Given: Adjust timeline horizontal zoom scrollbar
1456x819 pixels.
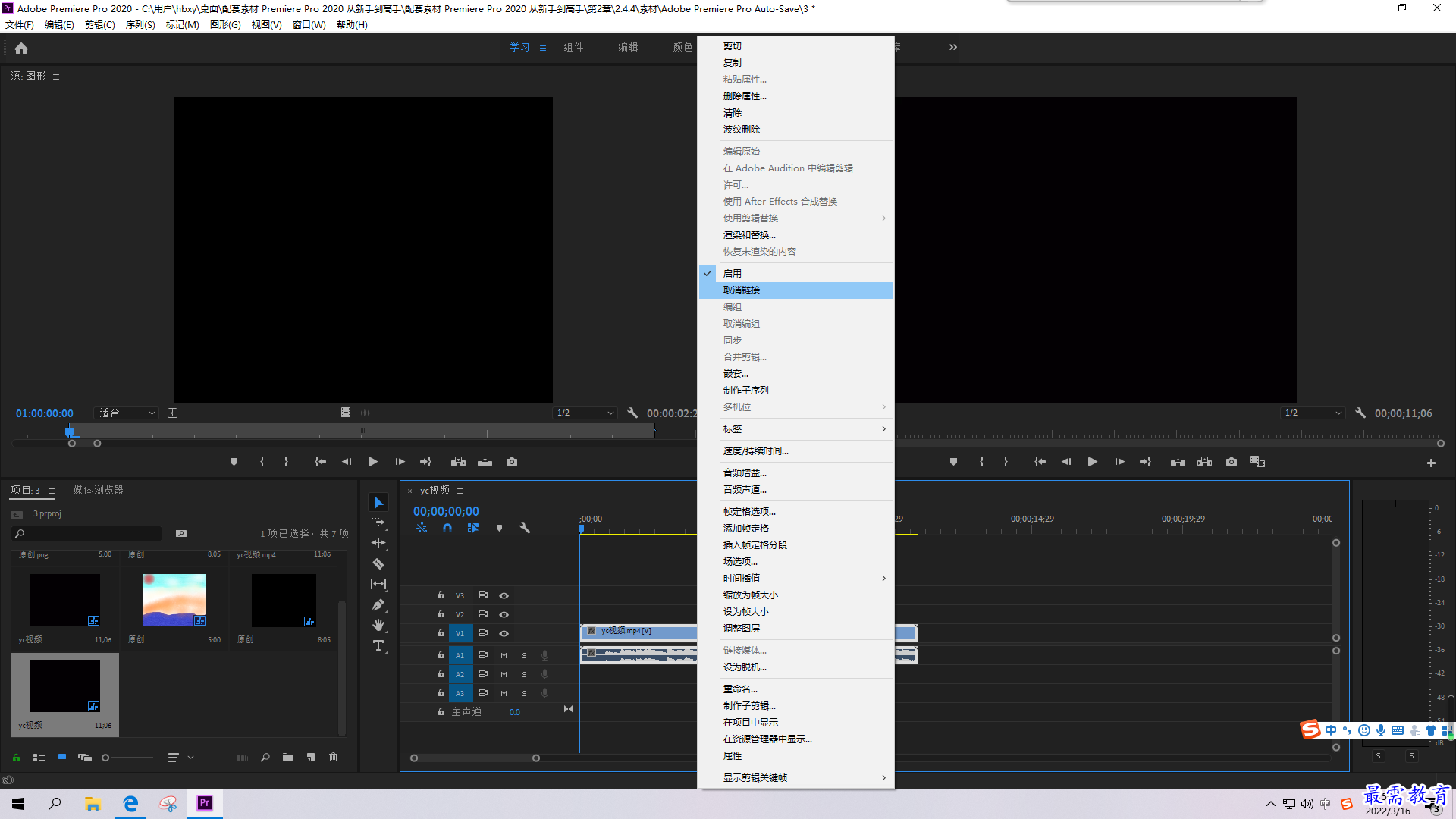Looking at the screenshot, I should point(475,758).
